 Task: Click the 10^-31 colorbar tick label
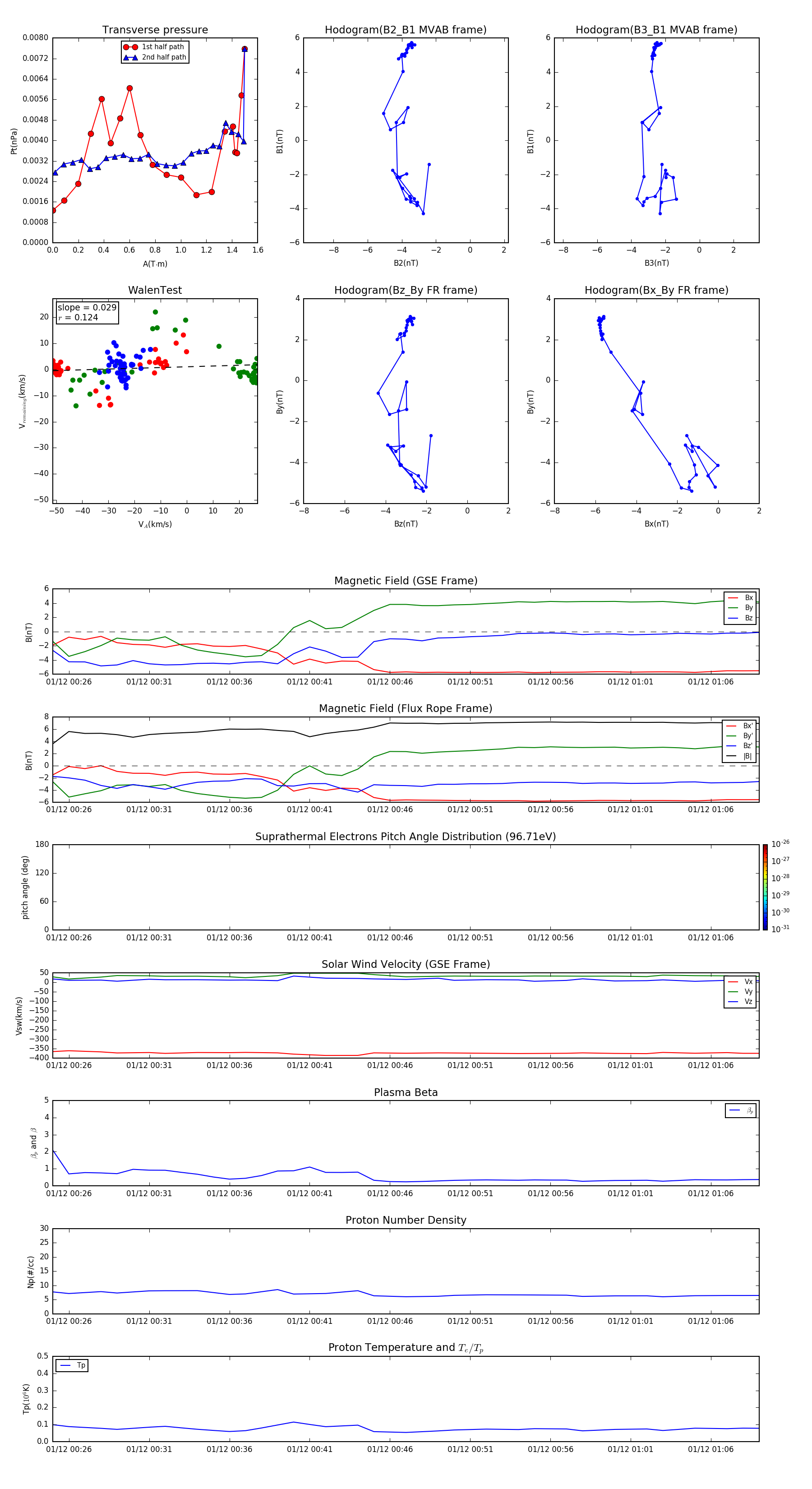pyautogui.click(x=780, y=929)
